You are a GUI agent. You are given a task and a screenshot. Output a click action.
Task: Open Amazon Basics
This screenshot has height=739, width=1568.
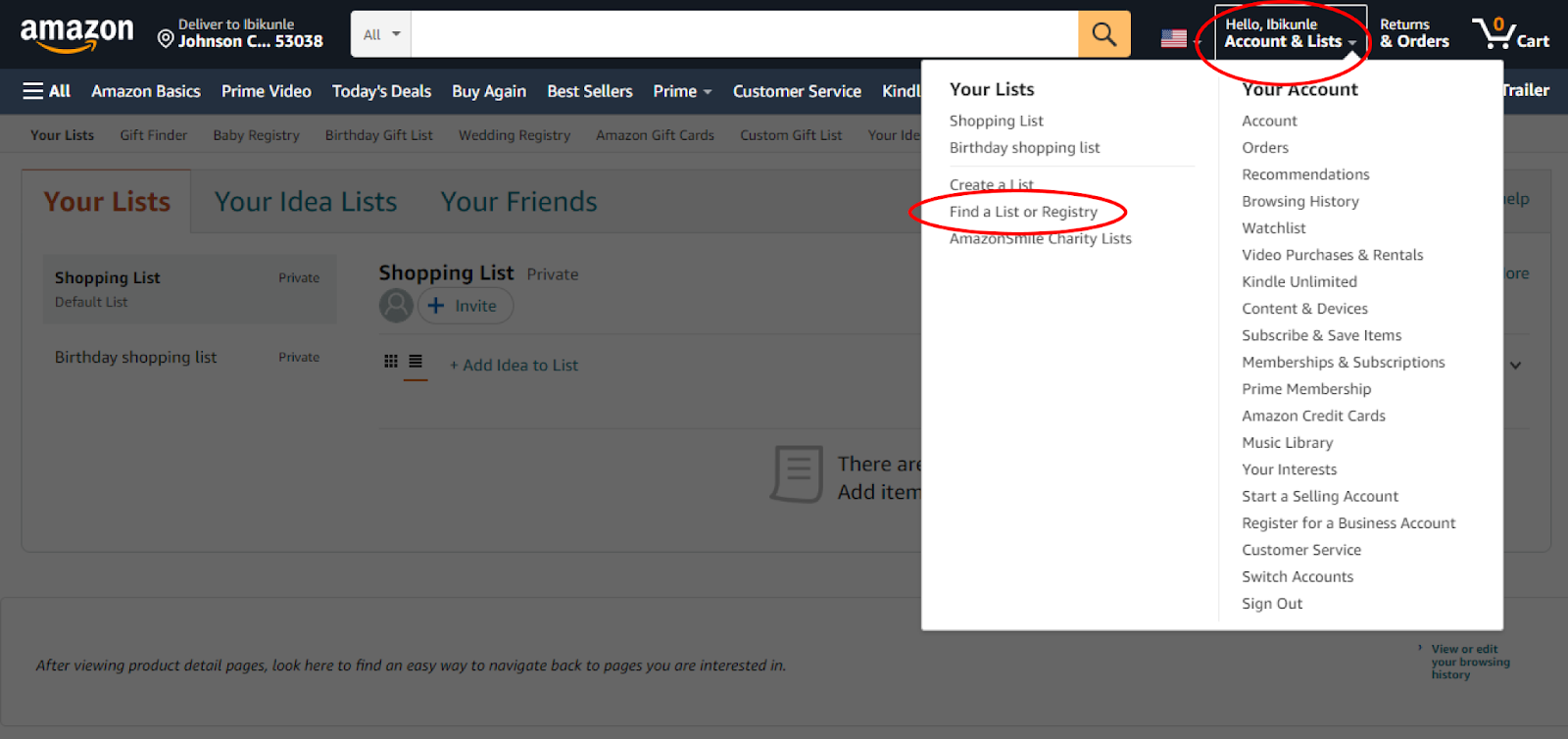(146, 91)
